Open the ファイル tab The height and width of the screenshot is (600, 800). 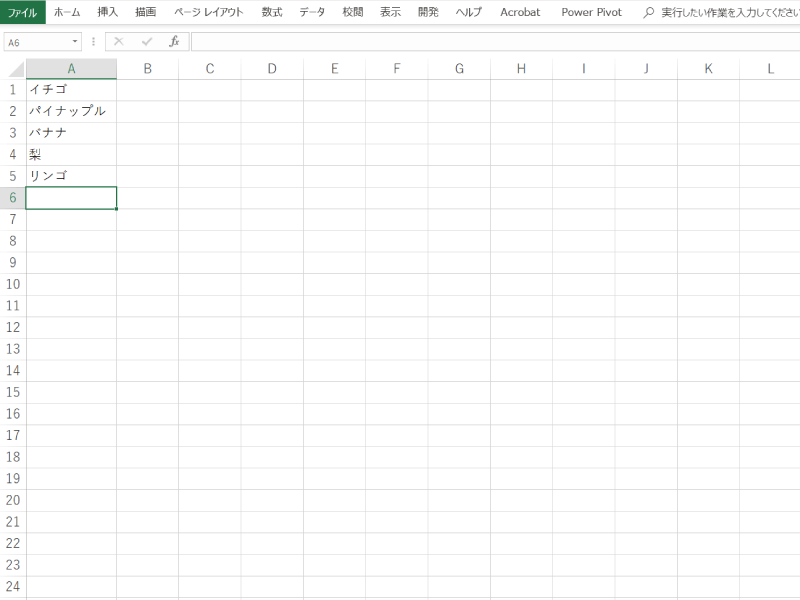(23, 13)
